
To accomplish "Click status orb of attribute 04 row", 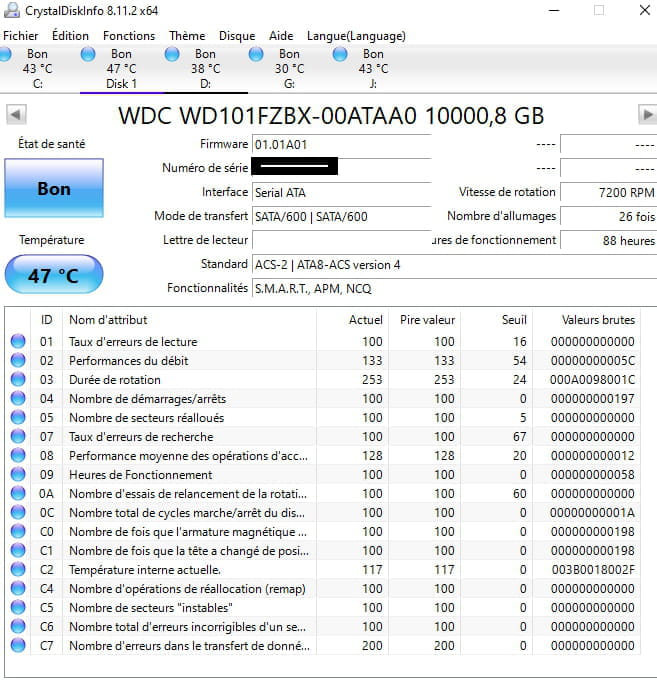I will [x=18, y=398].
